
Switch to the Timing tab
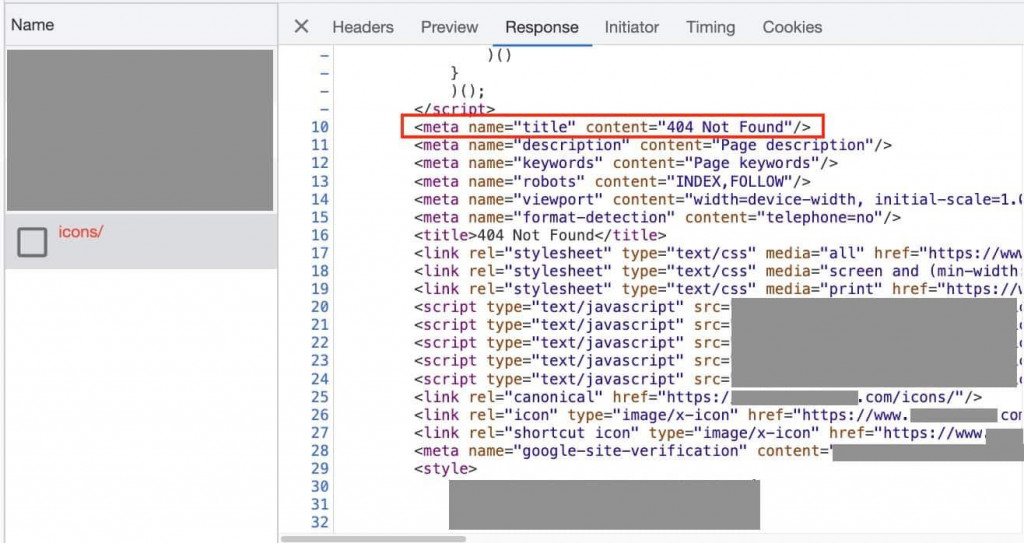pyautogui.click(x=711, y=27)
